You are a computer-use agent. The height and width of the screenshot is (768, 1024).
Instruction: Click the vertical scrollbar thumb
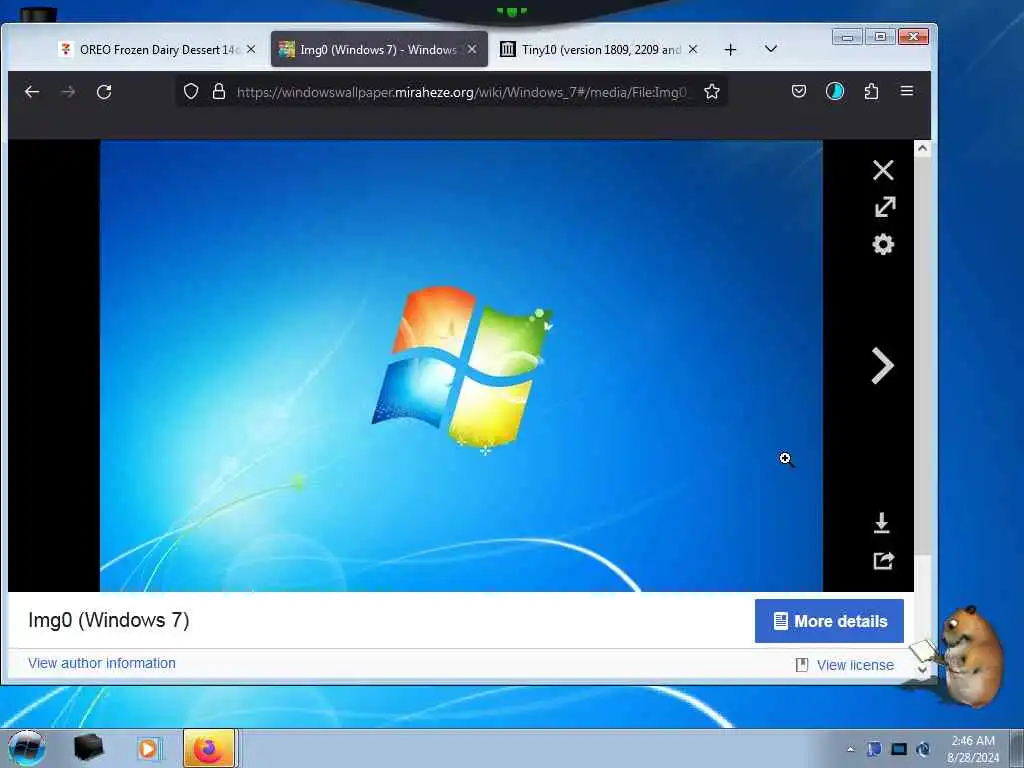922,356
